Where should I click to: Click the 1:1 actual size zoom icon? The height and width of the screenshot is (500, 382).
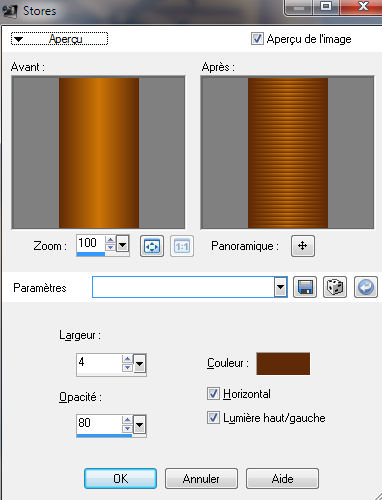[182, 246]
